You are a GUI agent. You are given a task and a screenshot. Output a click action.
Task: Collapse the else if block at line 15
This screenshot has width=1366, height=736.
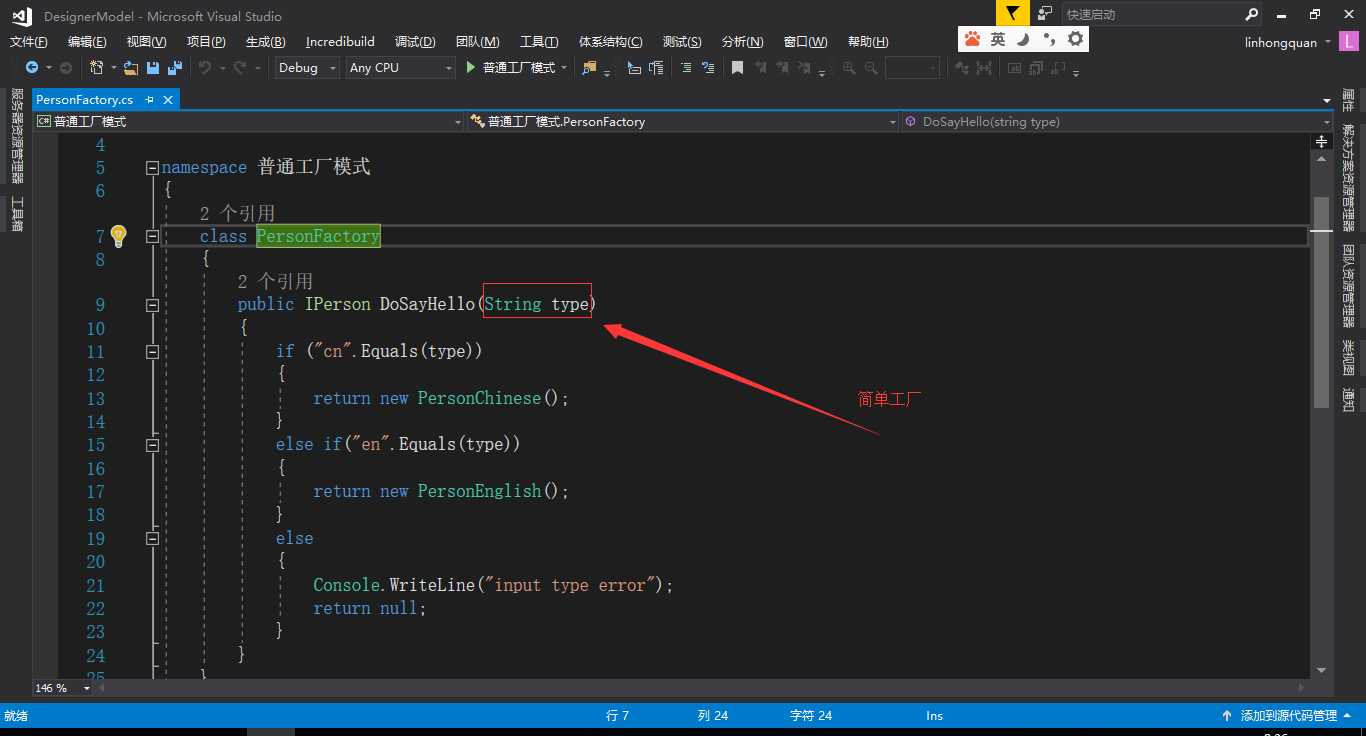152,445
